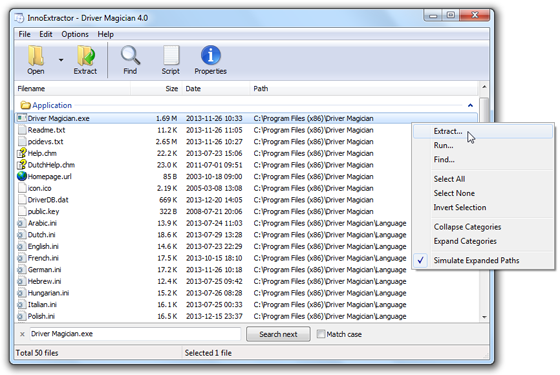
Task: Click the French.ini file icon
Action: [22, 258]
